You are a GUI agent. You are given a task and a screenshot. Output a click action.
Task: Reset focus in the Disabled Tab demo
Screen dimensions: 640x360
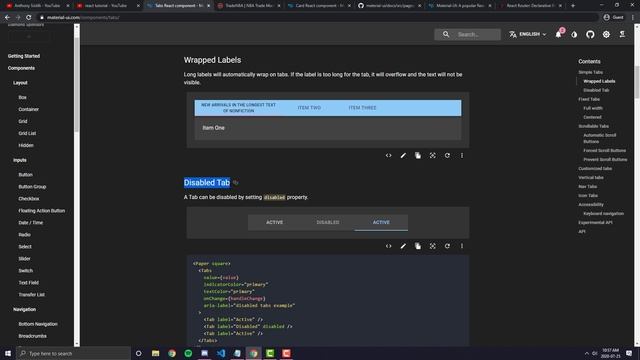[432, 246]
